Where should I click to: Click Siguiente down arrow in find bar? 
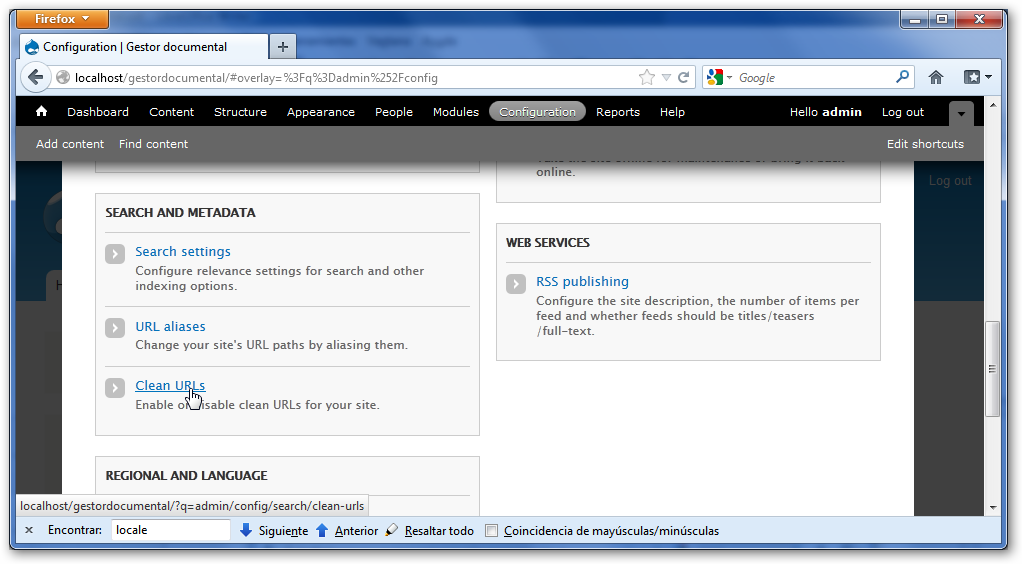246,531
